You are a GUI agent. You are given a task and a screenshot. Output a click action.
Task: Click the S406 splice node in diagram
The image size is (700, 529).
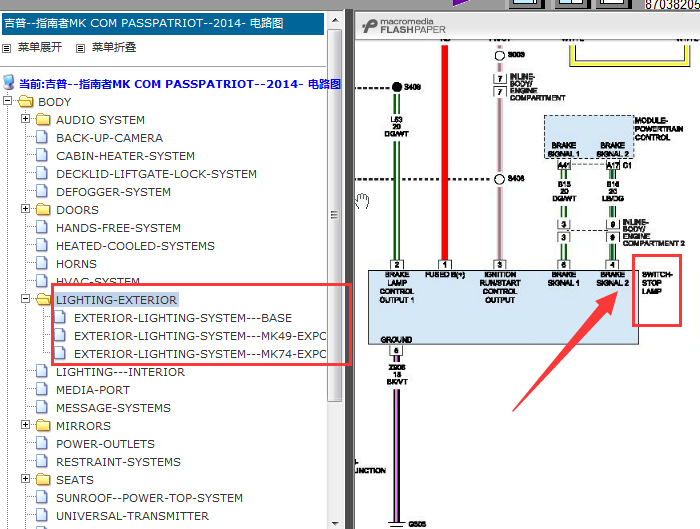500,179
